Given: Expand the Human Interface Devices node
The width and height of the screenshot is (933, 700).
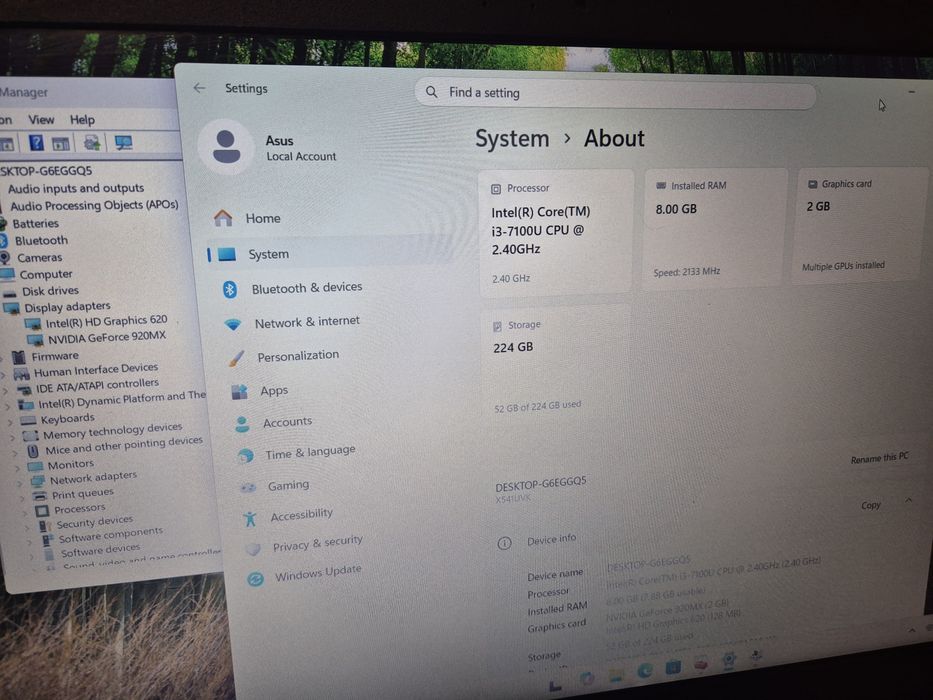Looking at the screenshot, I should 4,375.
